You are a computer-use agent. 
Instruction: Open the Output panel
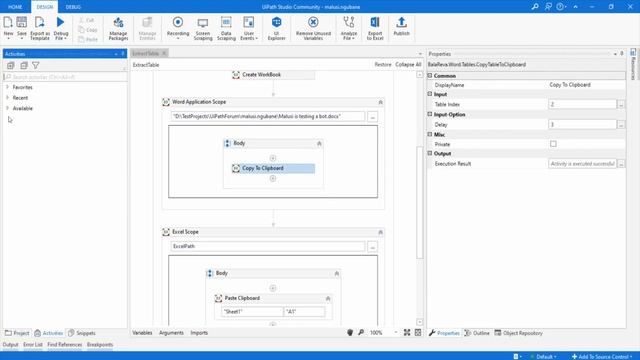pyautogui.click(x=10, y=345)
